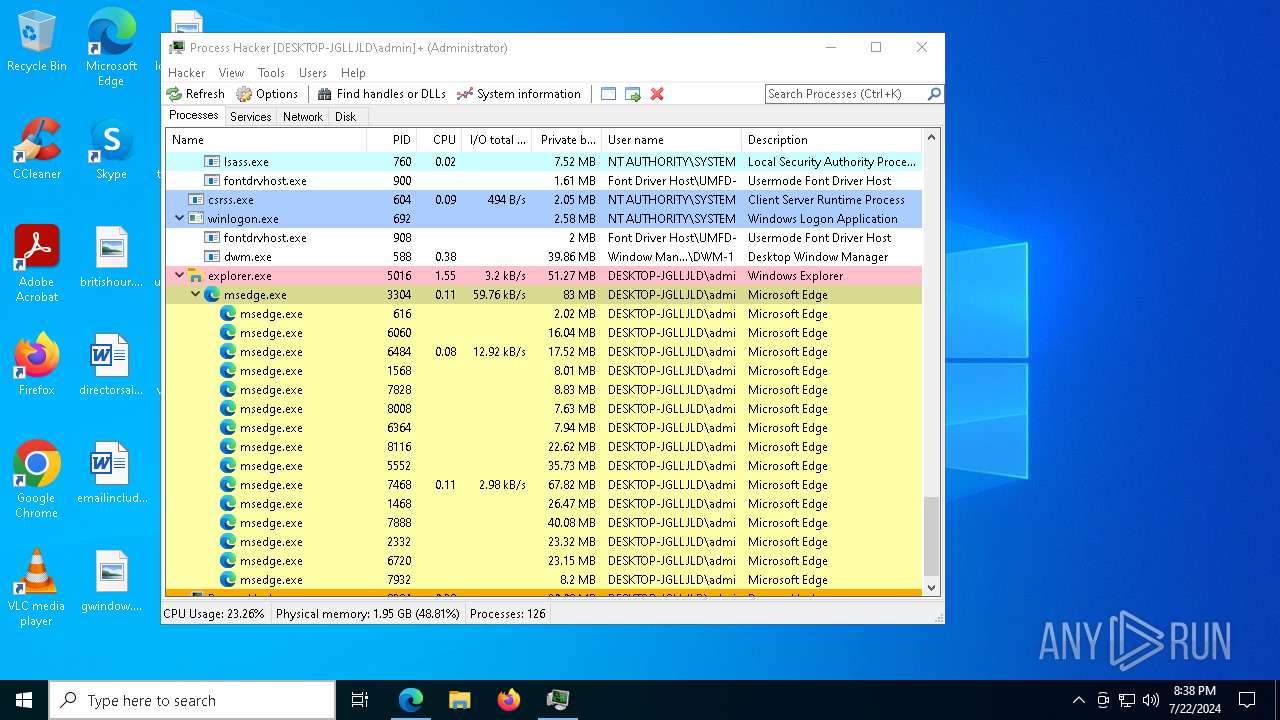1280x720 pixels.
Task: Click Process Hacker taskbar icon
Action: coord(557,700)
